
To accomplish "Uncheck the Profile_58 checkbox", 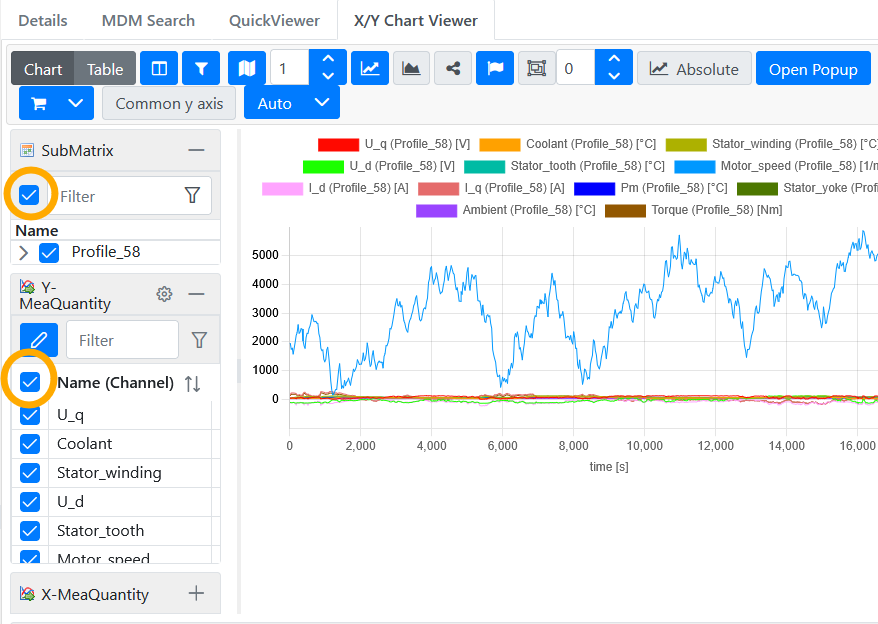I will pos(49,252).
